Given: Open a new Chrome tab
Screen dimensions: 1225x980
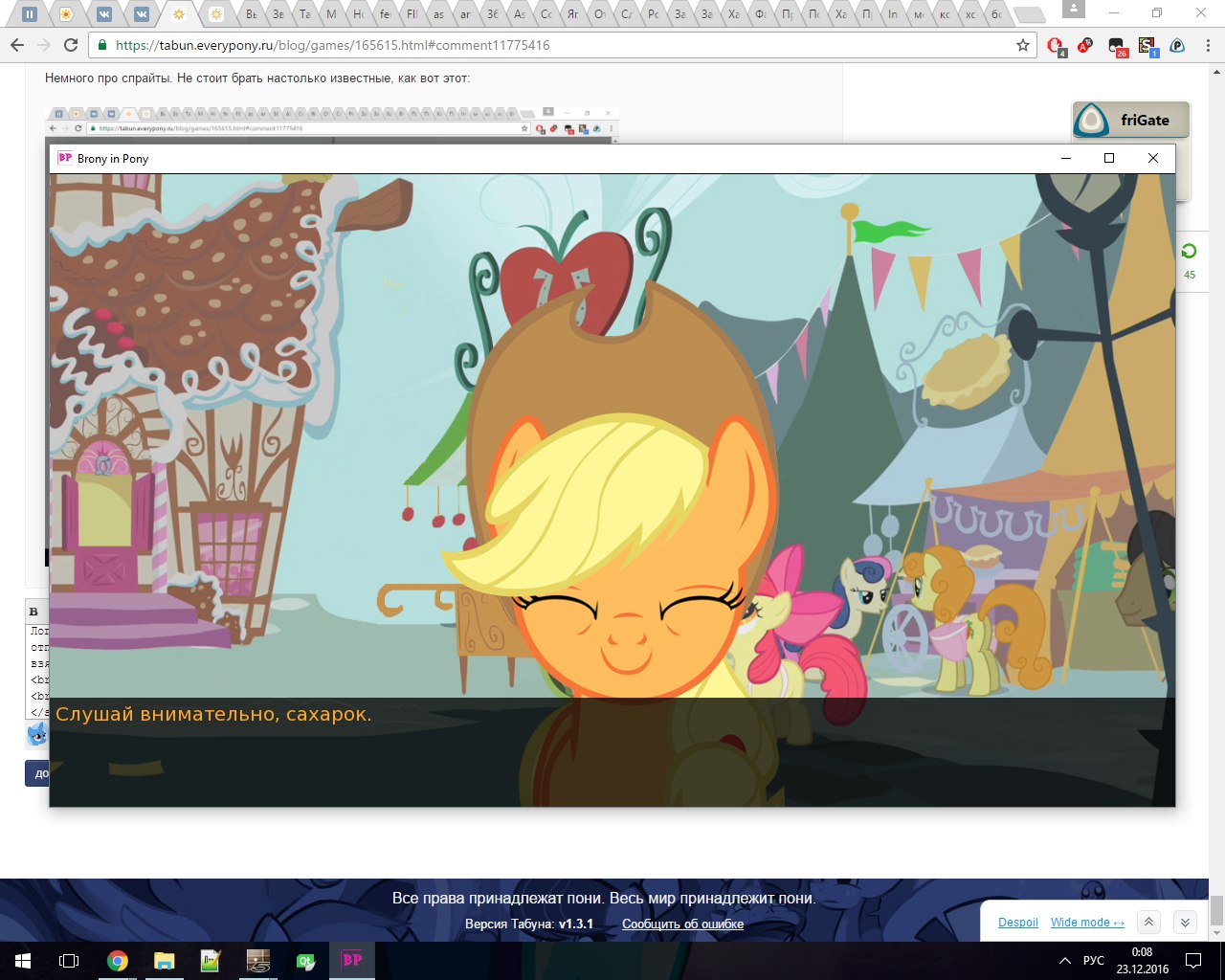Looking at the screenshot, I should [1028, 14].
